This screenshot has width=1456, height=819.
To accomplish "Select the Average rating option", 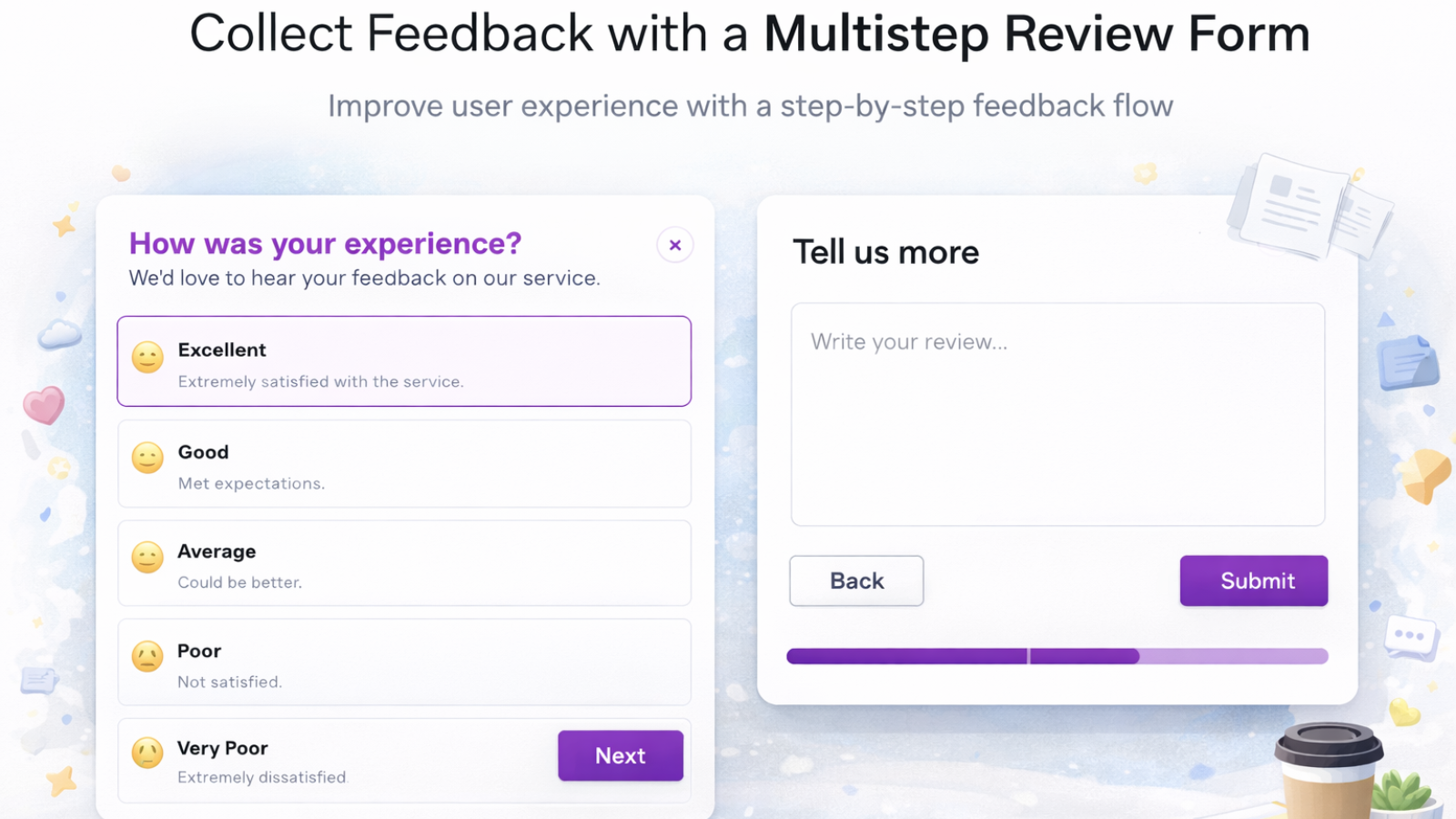I will click(x=404, y=562).
